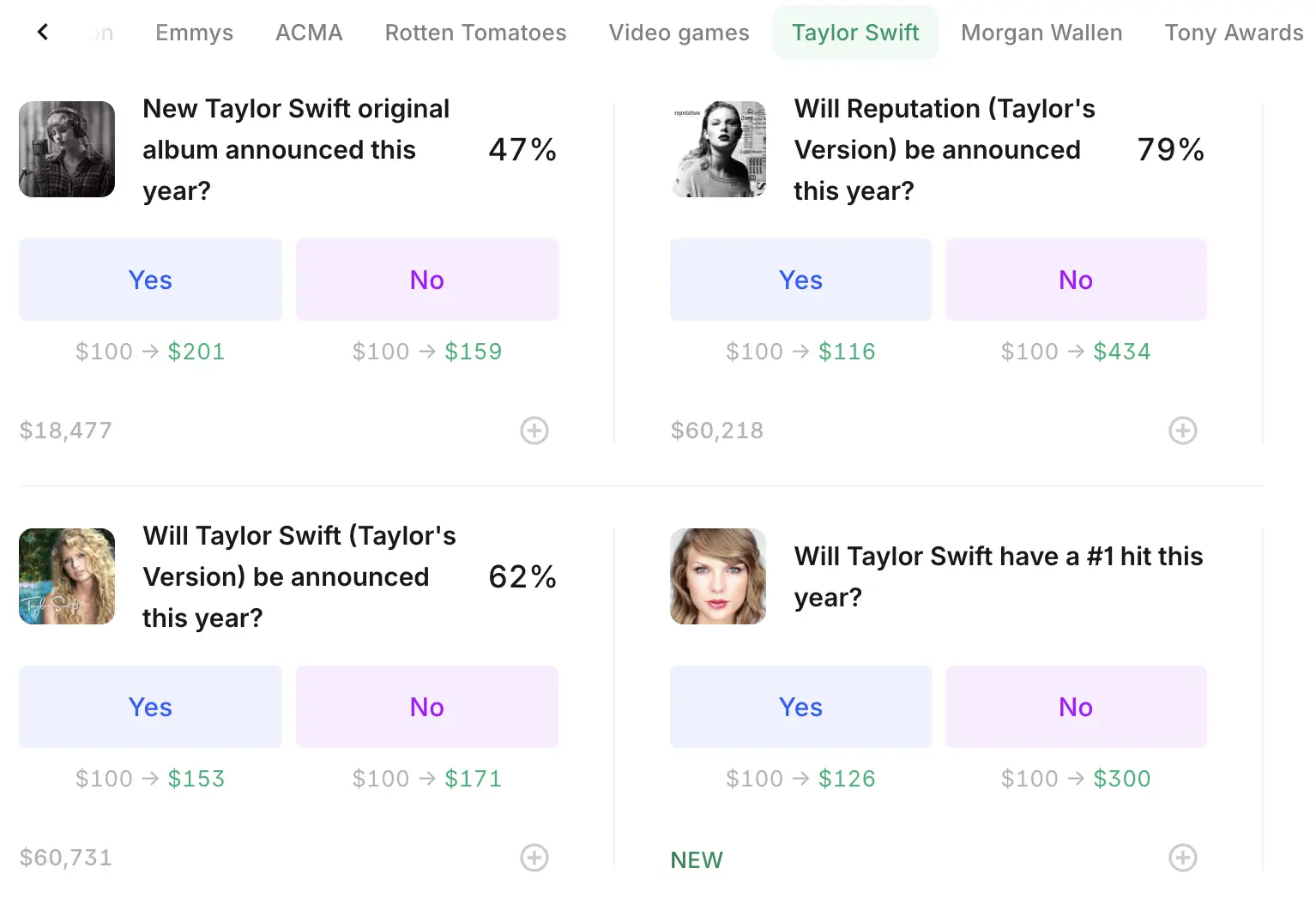Click plus icon on Taylor Swift (Taylor's Version) market

(x=534, y=857)
